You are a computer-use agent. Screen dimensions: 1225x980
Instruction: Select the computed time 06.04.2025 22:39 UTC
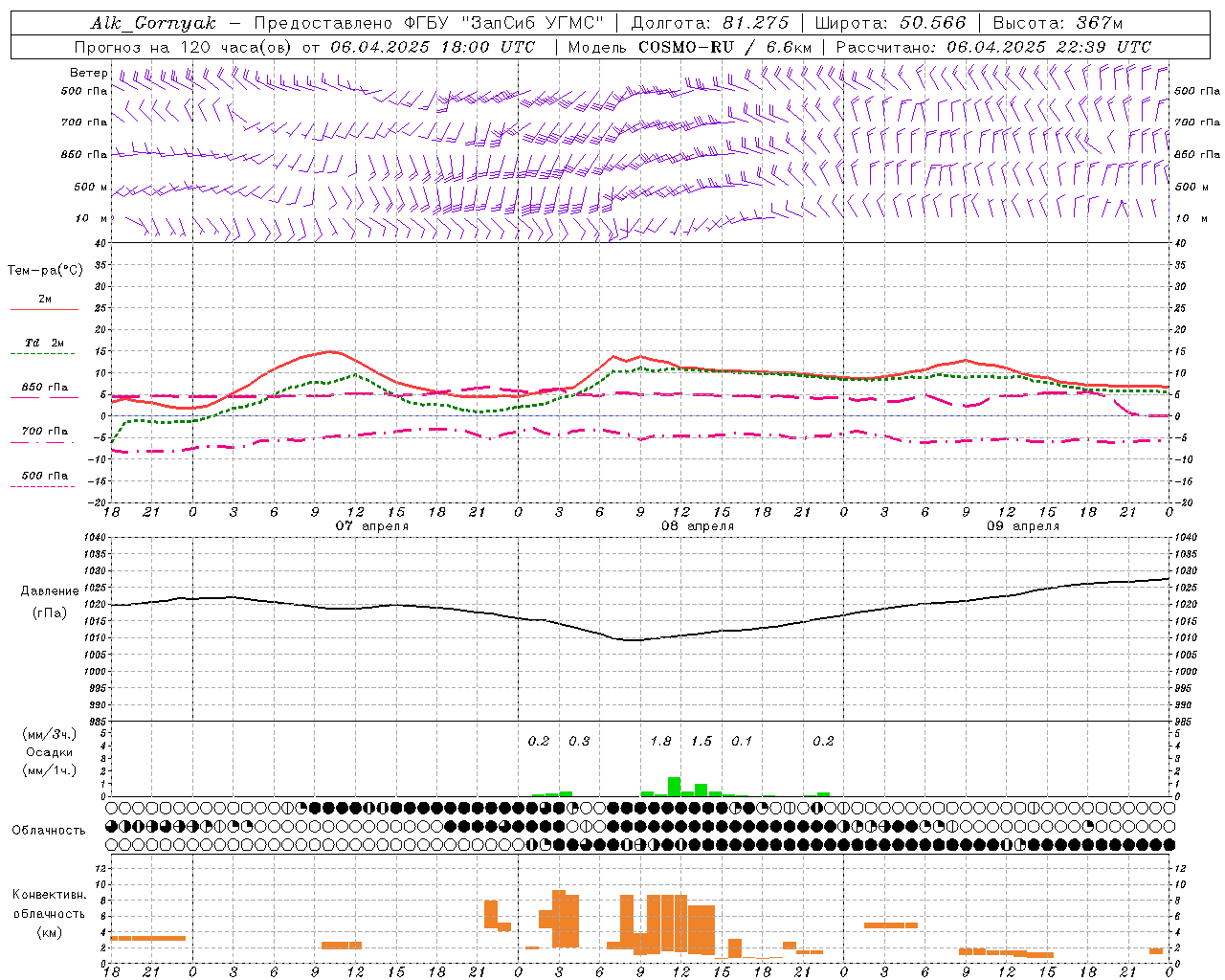pos(1049,47)
